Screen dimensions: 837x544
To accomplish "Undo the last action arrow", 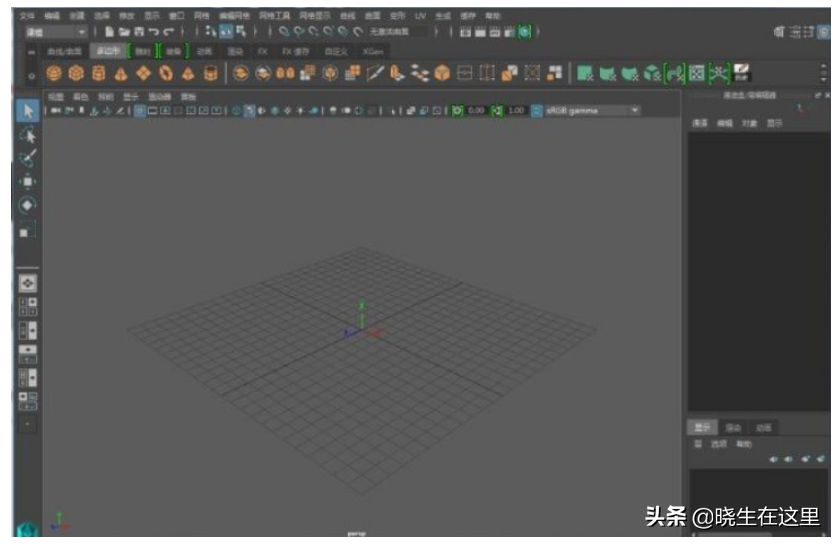I will pyautogui.click(x=154, y=32).
